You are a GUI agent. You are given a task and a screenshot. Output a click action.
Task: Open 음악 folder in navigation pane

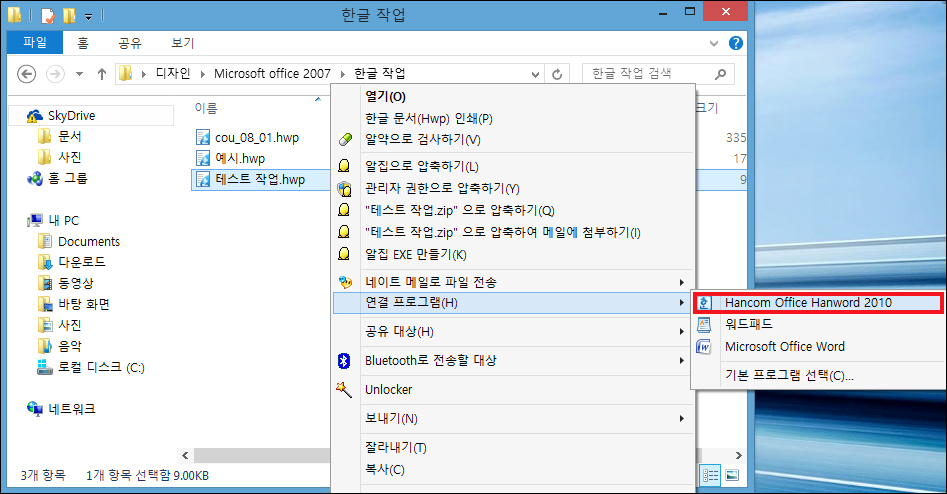pyautogui.click(x=69, y=346)
